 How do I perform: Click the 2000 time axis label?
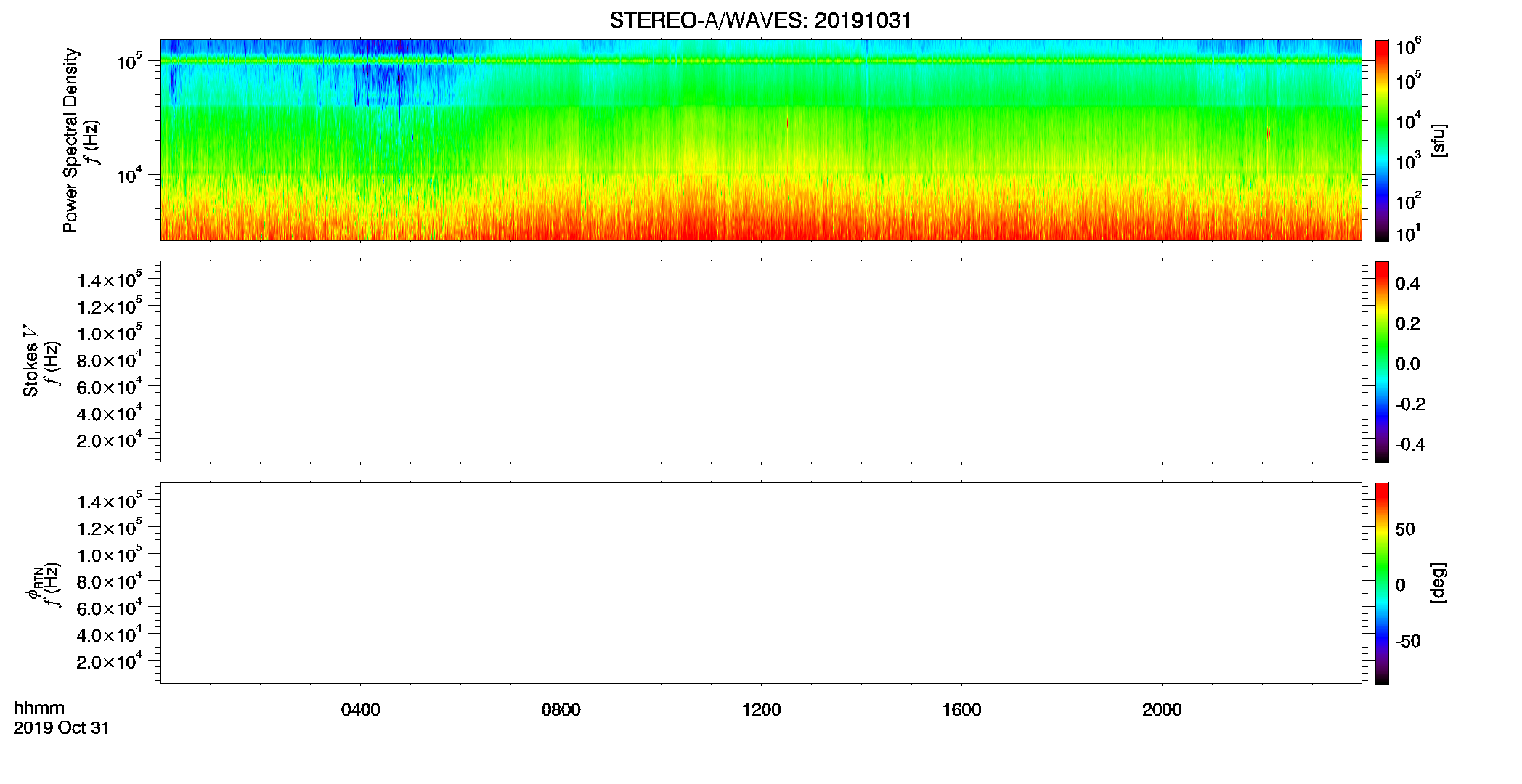(1162, 710)
